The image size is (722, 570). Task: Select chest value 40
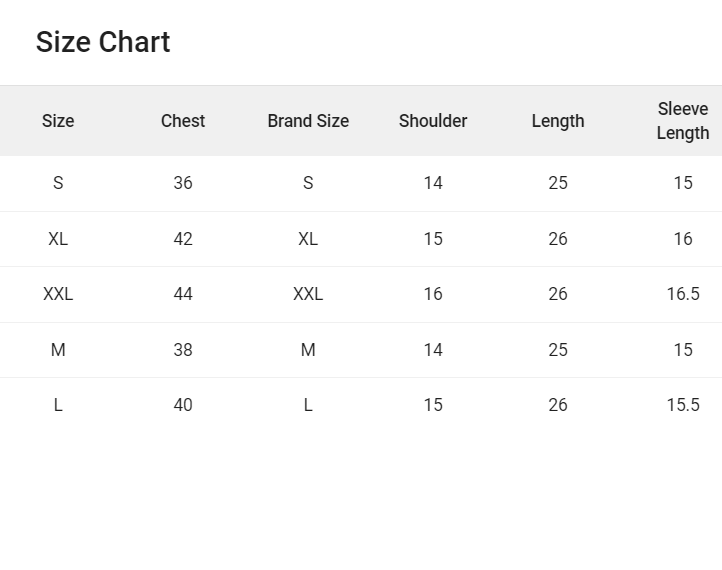(183, 405)
